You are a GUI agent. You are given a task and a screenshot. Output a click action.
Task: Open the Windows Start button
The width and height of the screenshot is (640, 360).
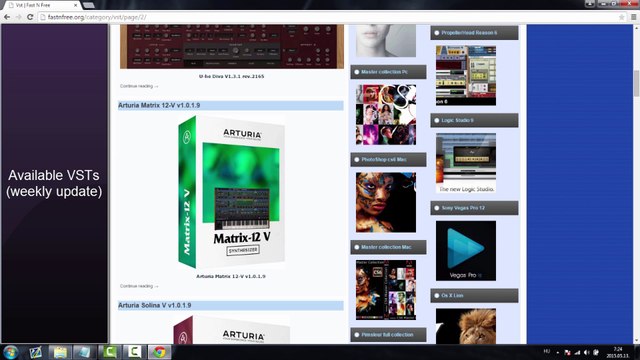click(10, 352)
